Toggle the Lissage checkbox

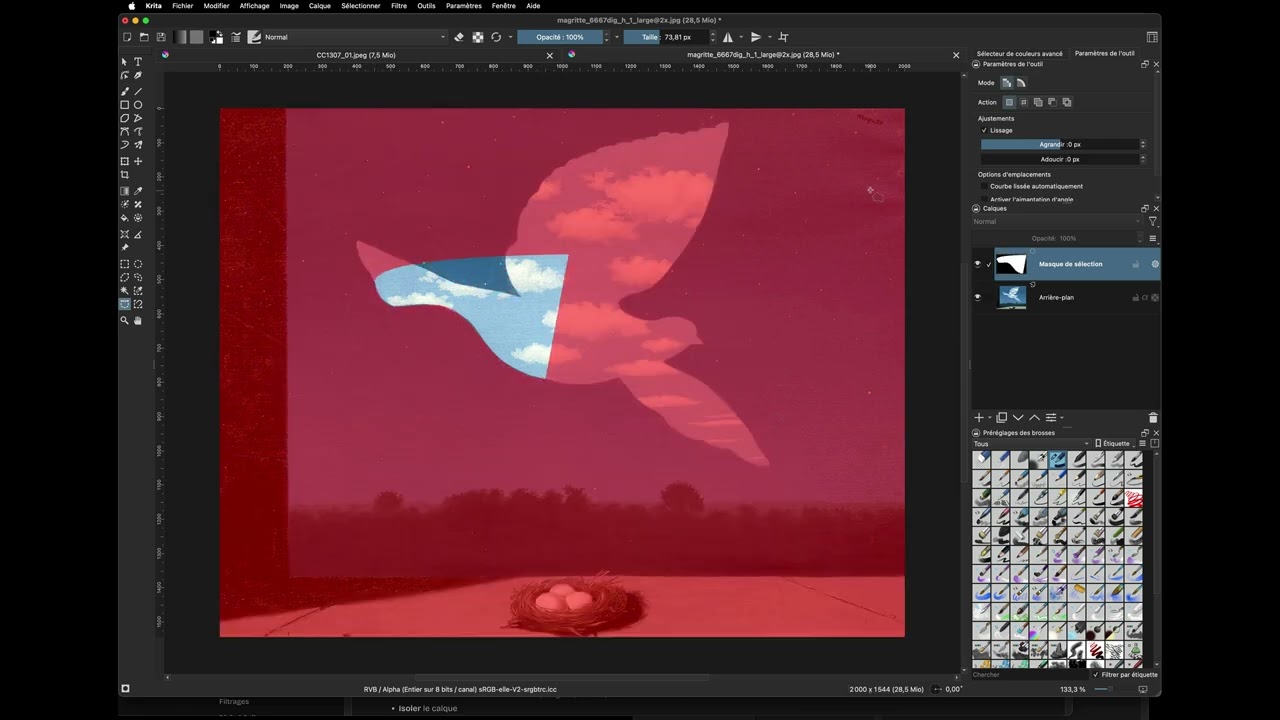click(x=984, y=130)
